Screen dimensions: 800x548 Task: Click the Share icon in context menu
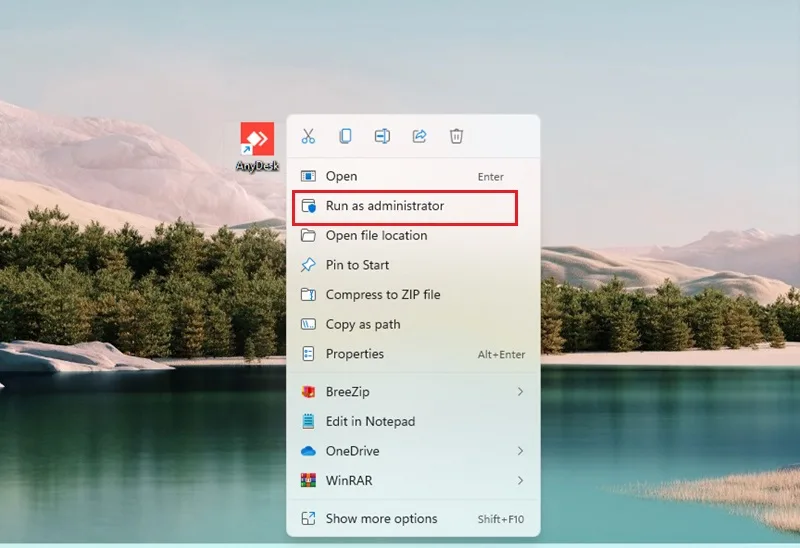coord(419,136)
